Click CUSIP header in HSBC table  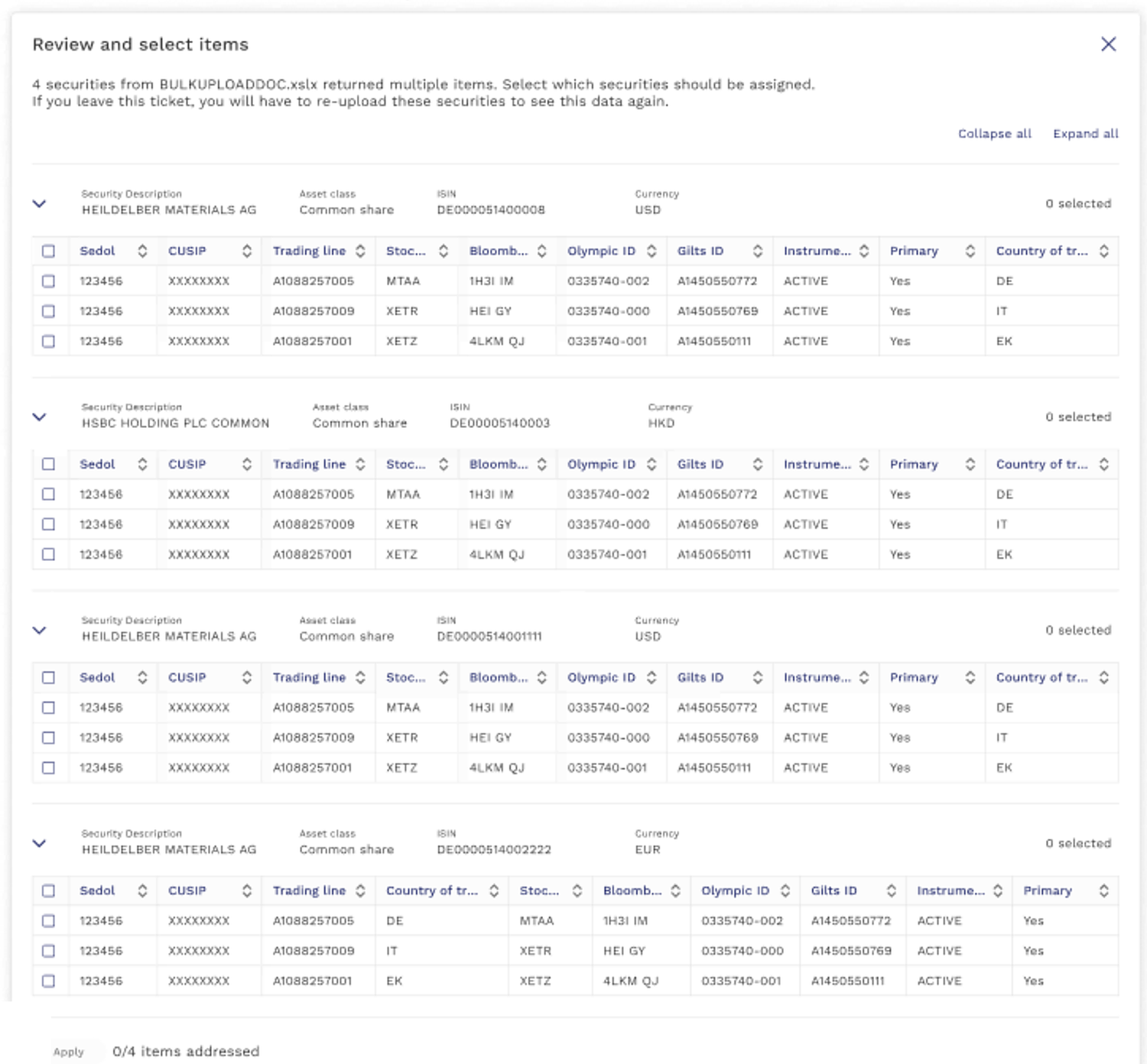pos(187,464)
